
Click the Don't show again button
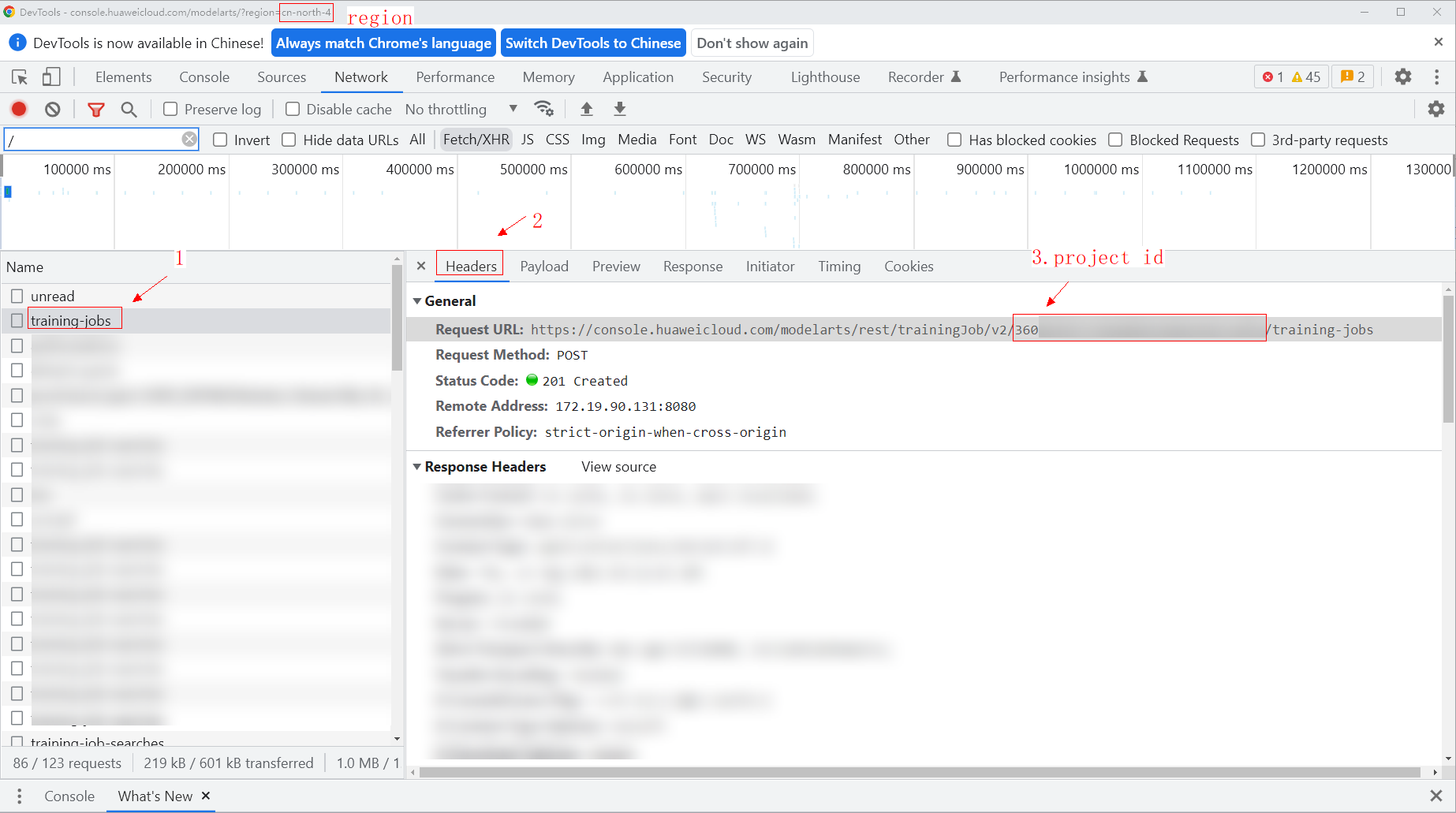tap(752, 43)
